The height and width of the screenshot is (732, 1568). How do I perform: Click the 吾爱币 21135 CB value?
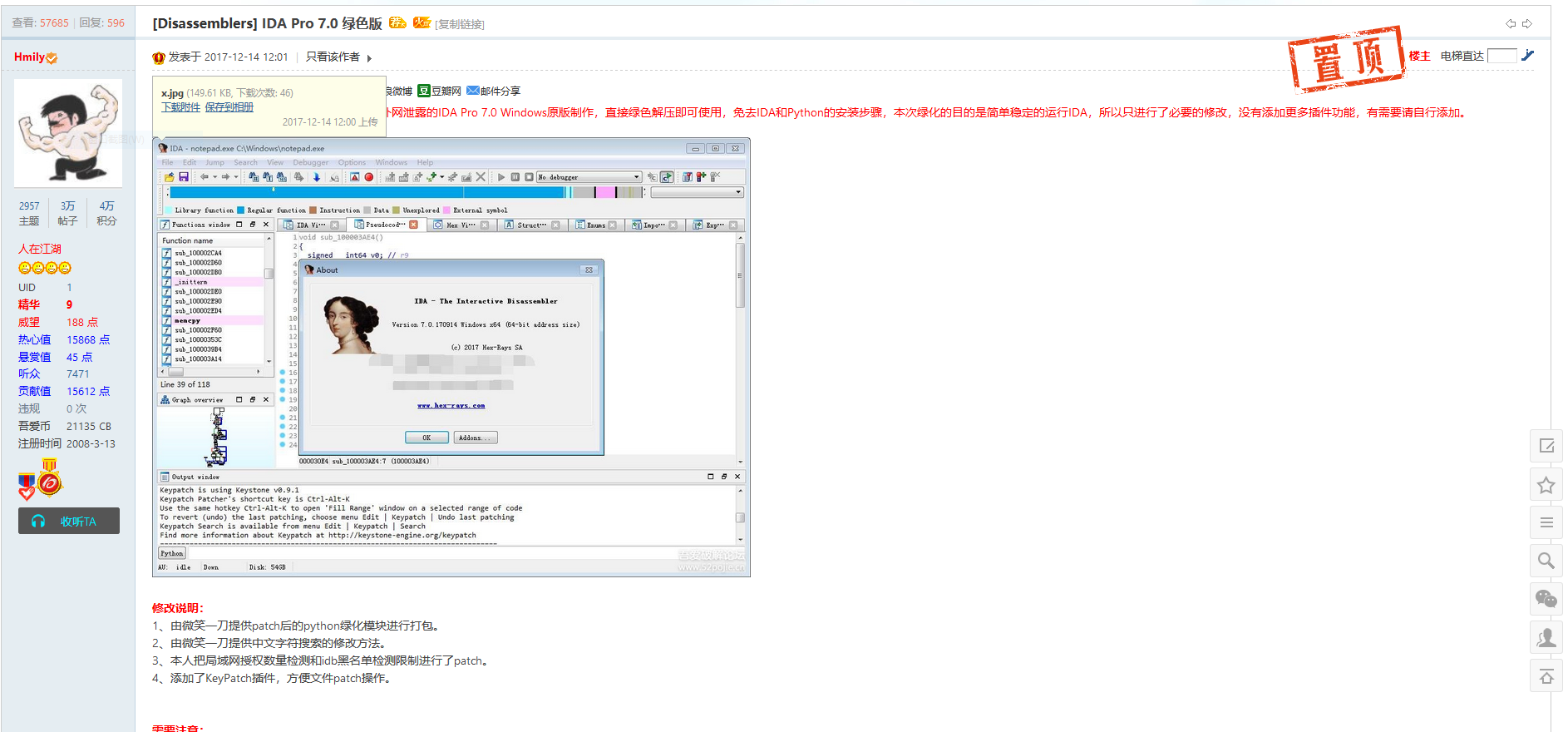coord(89,426)
